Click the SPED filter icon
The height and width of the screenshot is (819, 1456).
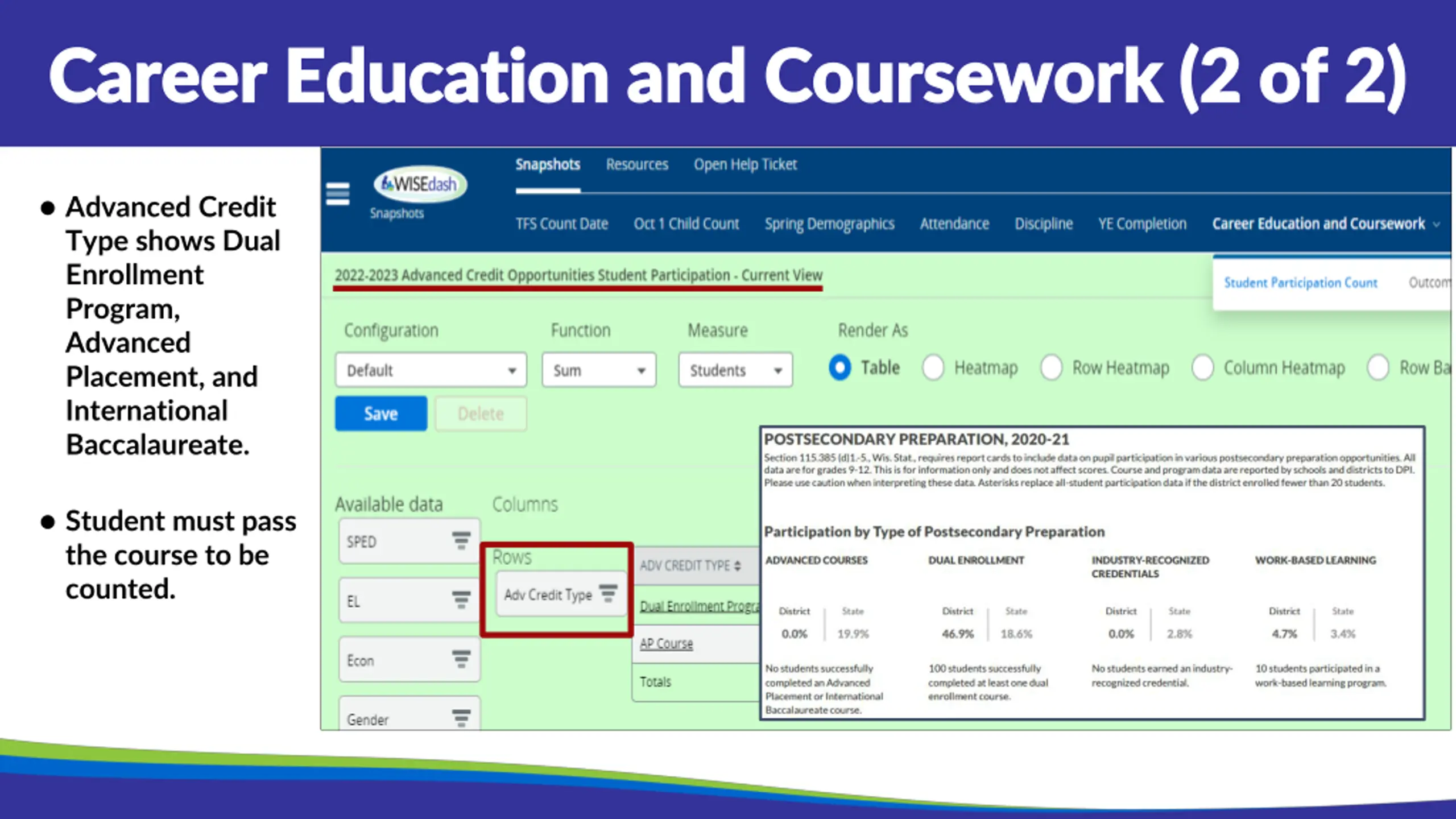461,541
